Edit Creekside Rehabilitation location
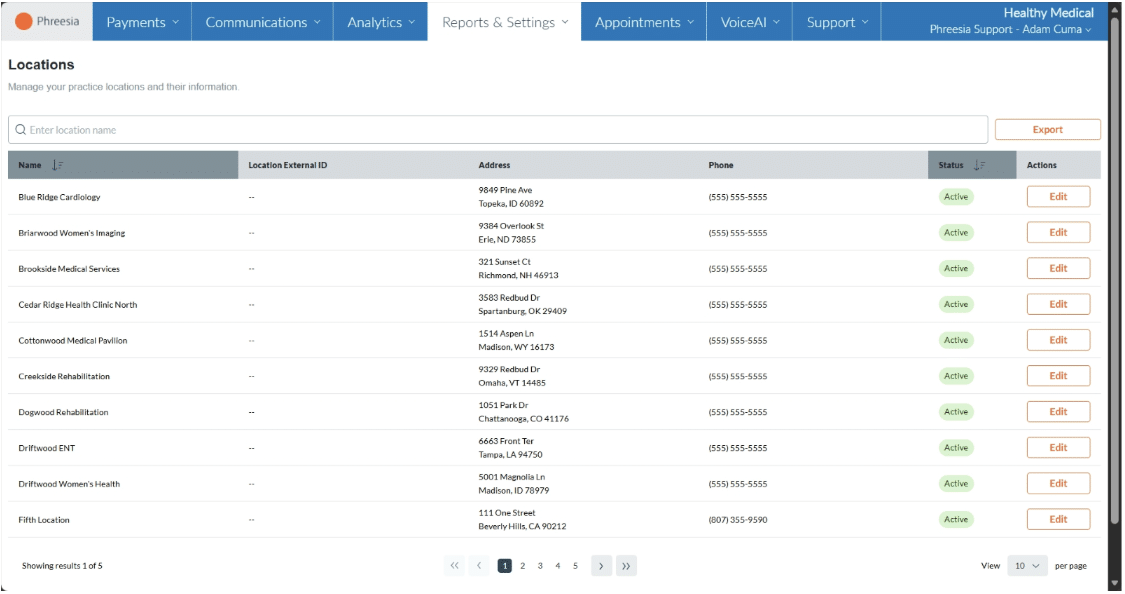Screen dimensions: 1125x594 [1058, 376]
